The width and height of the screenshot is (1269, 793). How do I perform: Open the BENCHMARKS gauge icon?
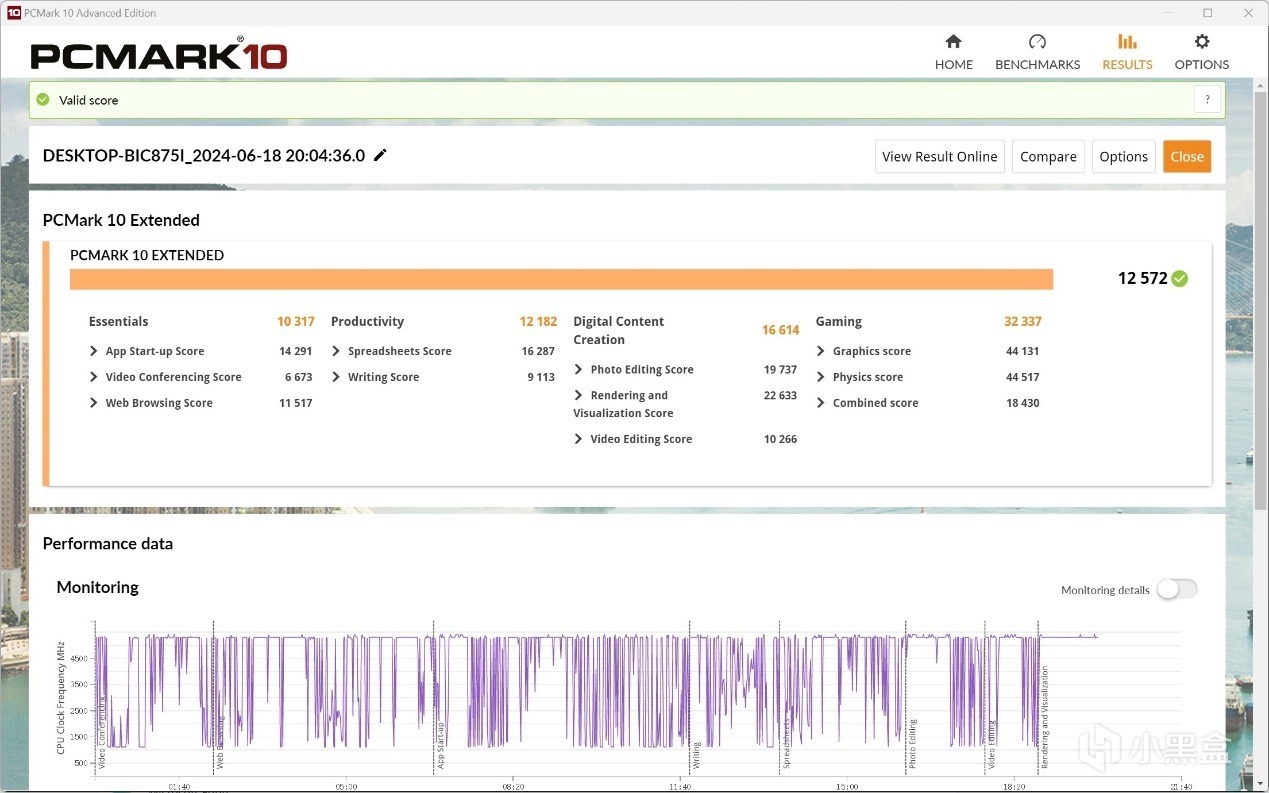tap(1037, 41)
